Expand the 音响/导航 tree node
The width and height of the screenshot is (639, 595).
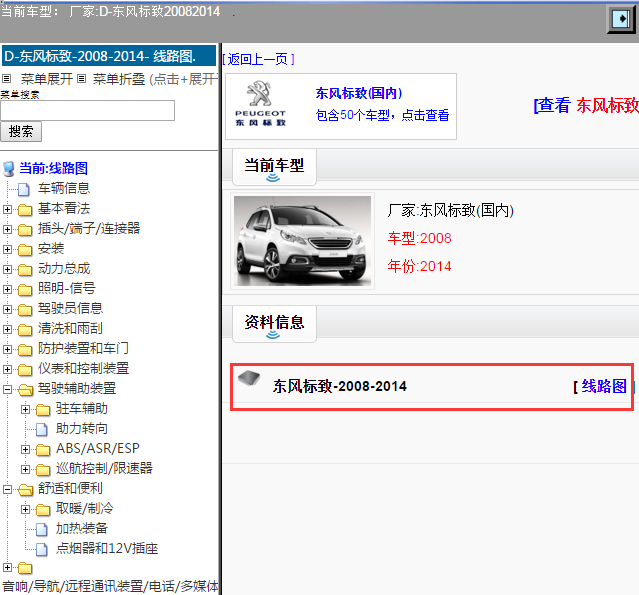[7, 567]
